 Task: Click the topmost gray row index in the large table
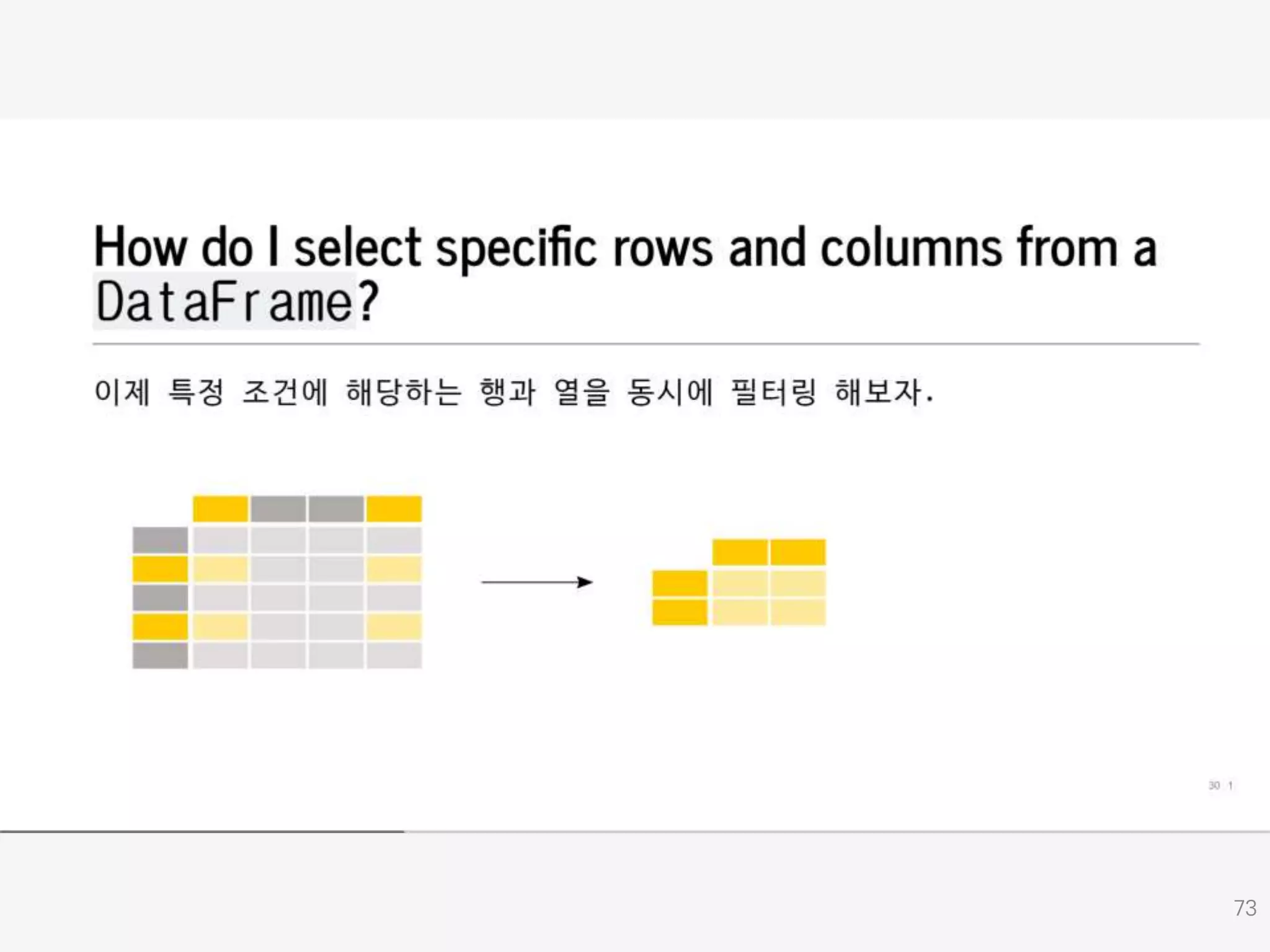(x=160, y=540)
